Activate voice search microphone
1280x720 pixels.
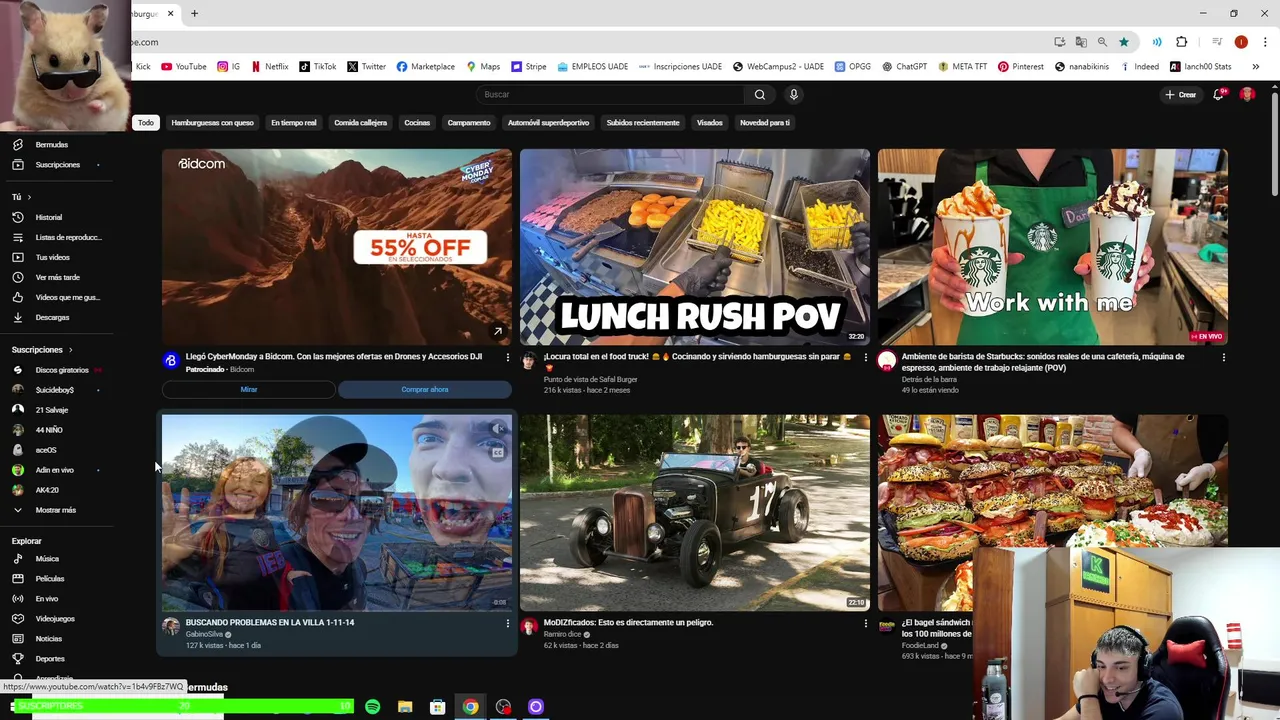[794, 95]
